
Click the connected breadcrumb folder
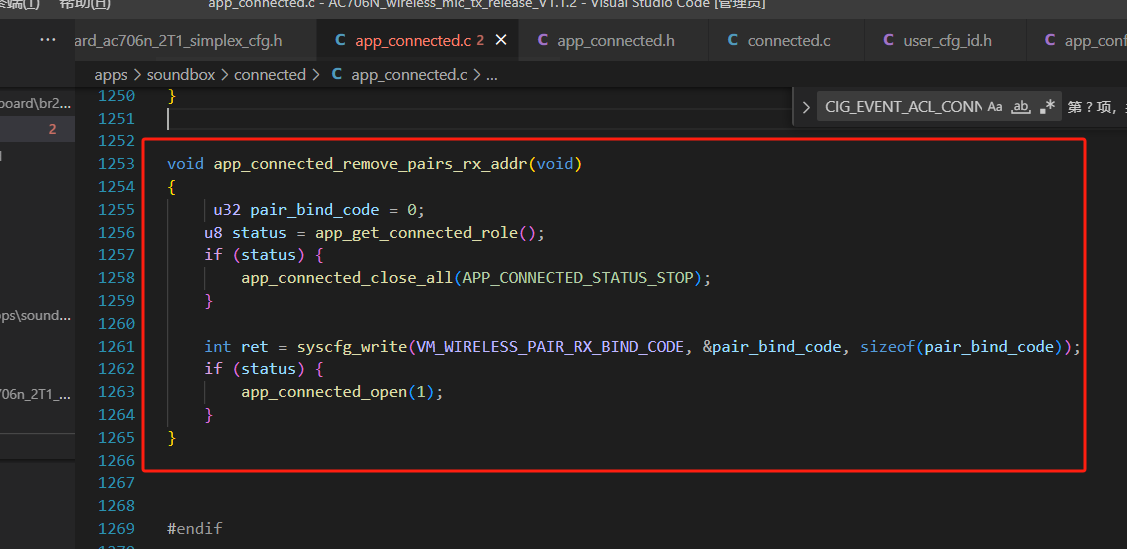point(270,75)
